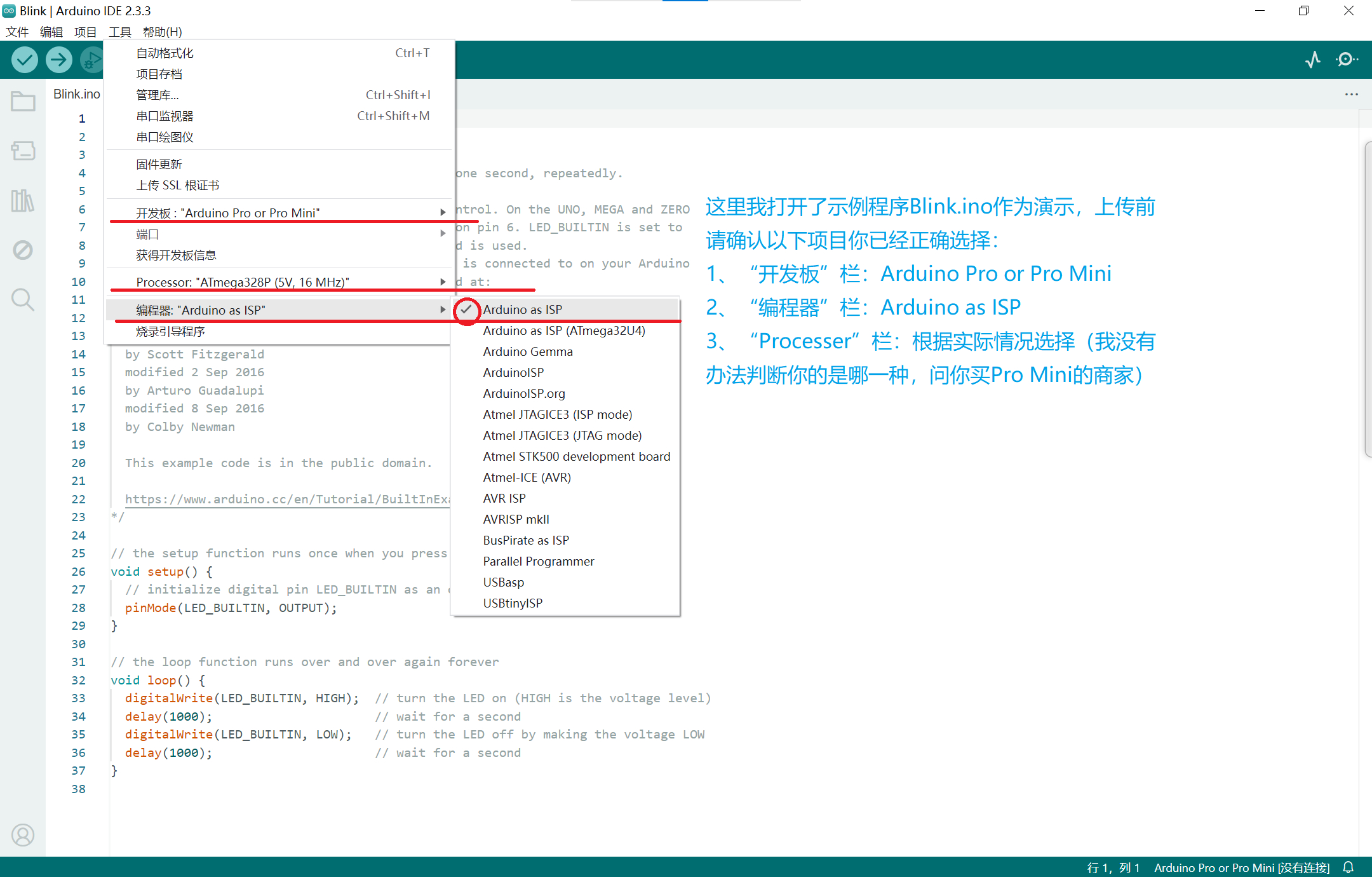1372x877 pixels.
Task: Open the Serial Monitor icon in toolbar
Action: [1347, 60]
